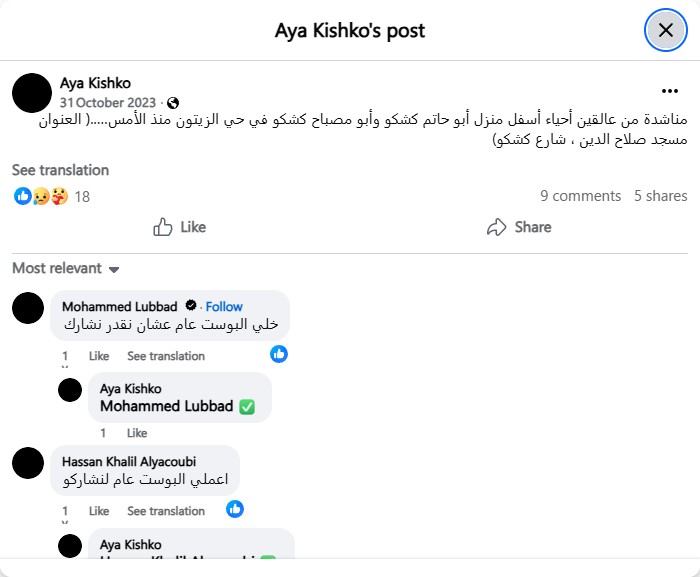Click the like reaction on Mohammed Lubbad's comment

(279, 354)
